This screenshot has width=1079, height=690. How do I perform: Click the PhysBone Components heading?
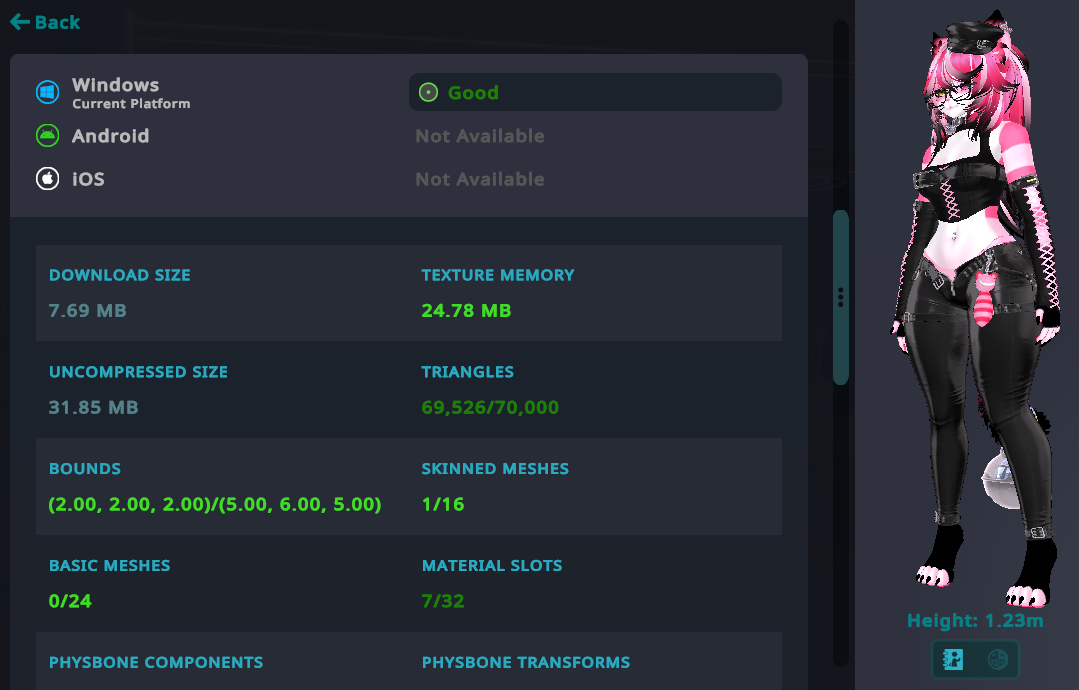156,663
